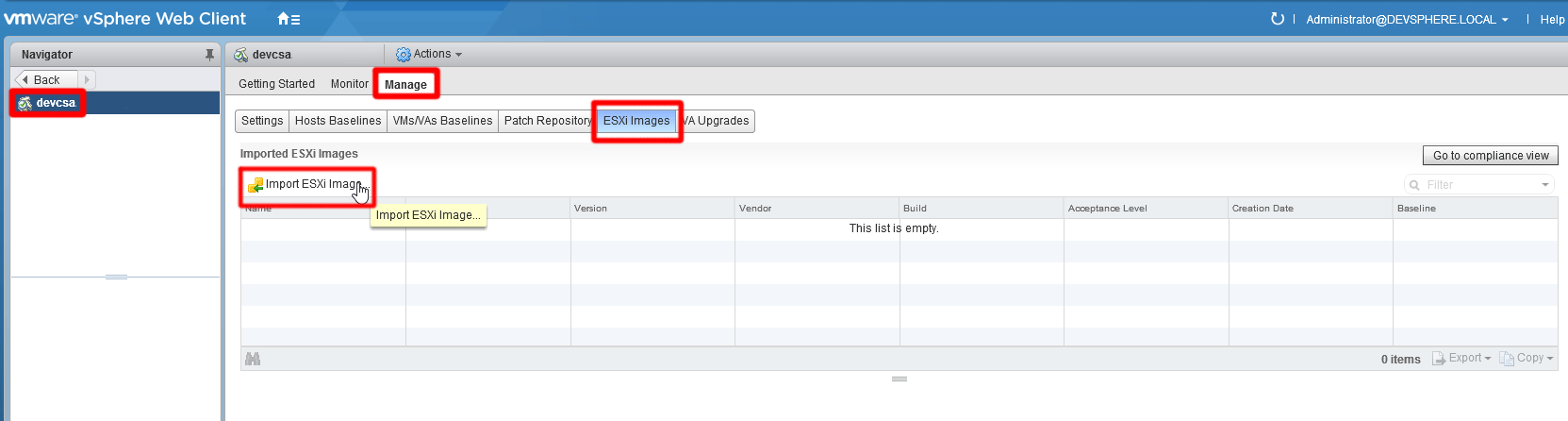The image size is (1568, 421).
Task: Open the Copy dropdown
Action: [x=1526, y=359]
